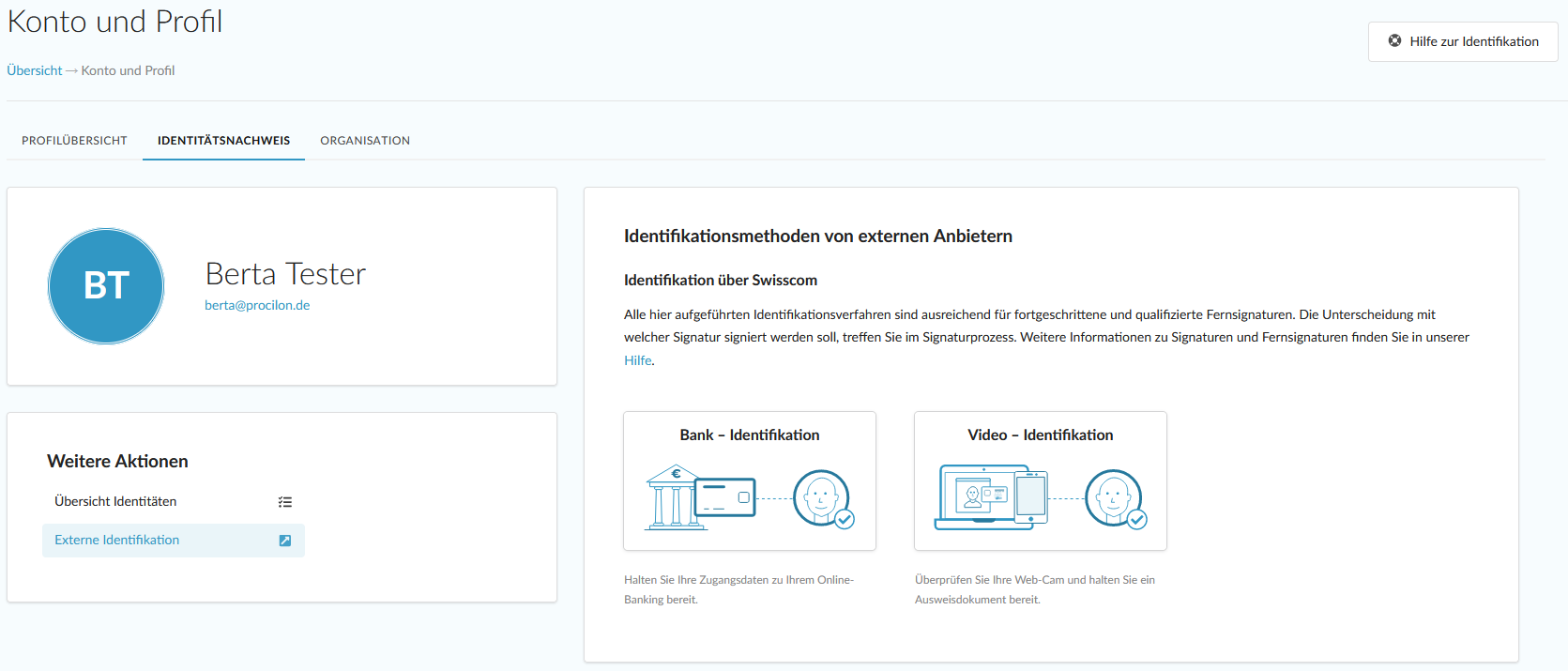Click the verified face icon in the Bank card

[x=823, y=498]
